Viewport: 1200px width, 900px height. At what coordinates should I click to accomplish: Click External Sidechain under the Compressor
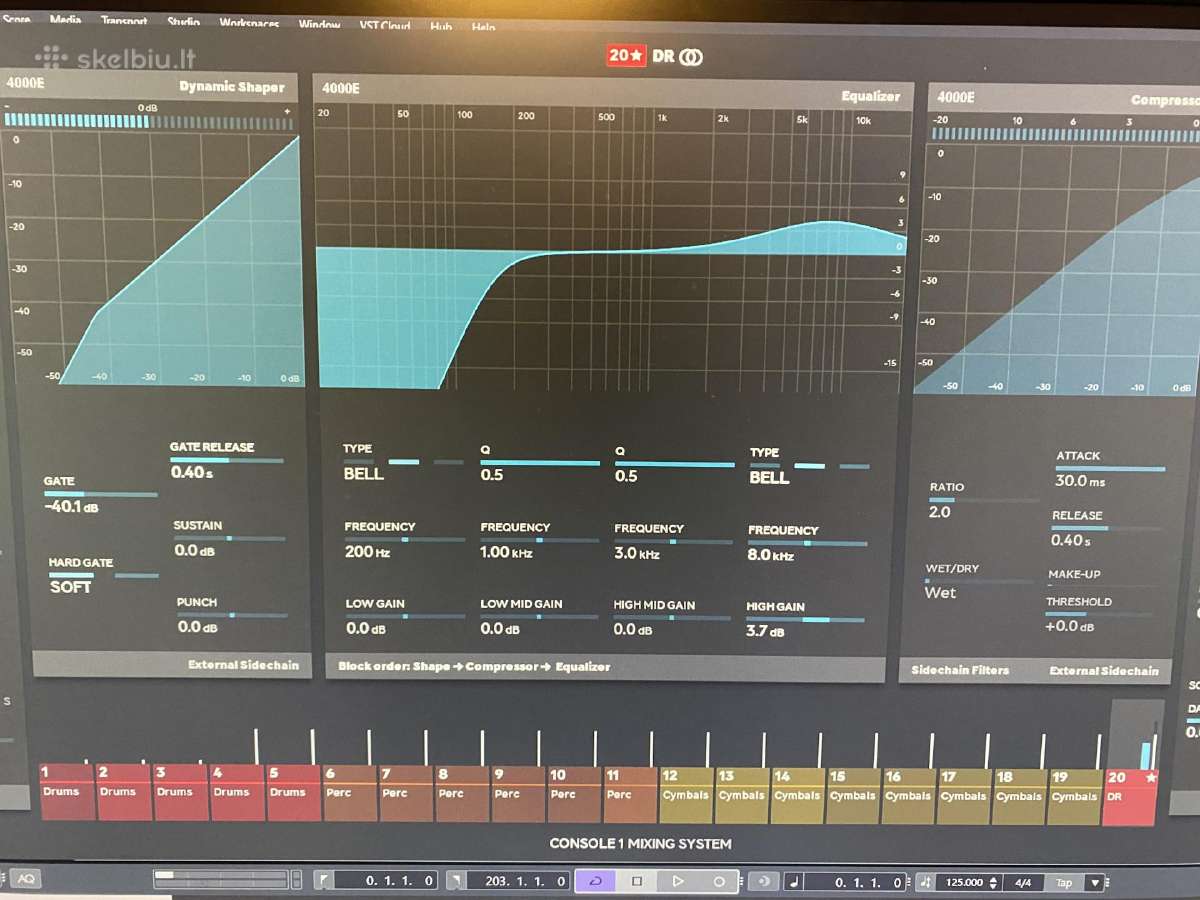click(1104, 670)
